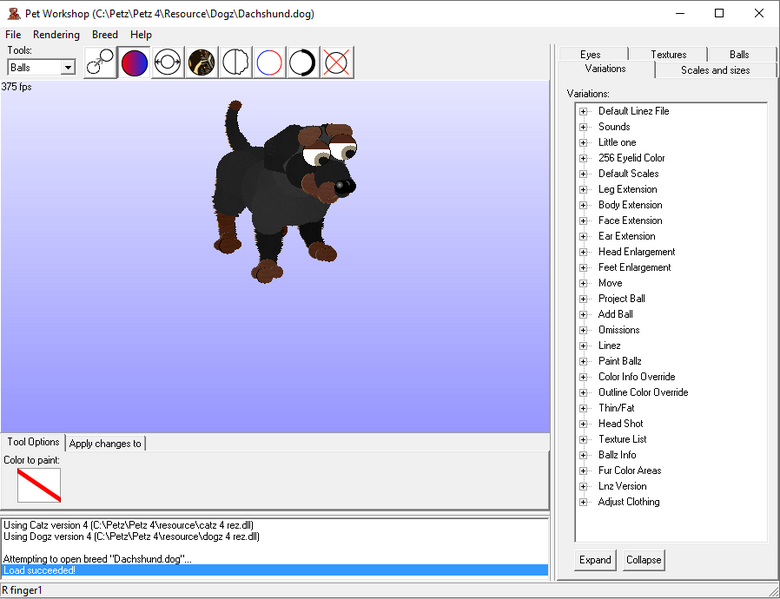Viewport: 780px width, 599px height.
Task: Select the Add Ball tree item
Action: point(615,314)
